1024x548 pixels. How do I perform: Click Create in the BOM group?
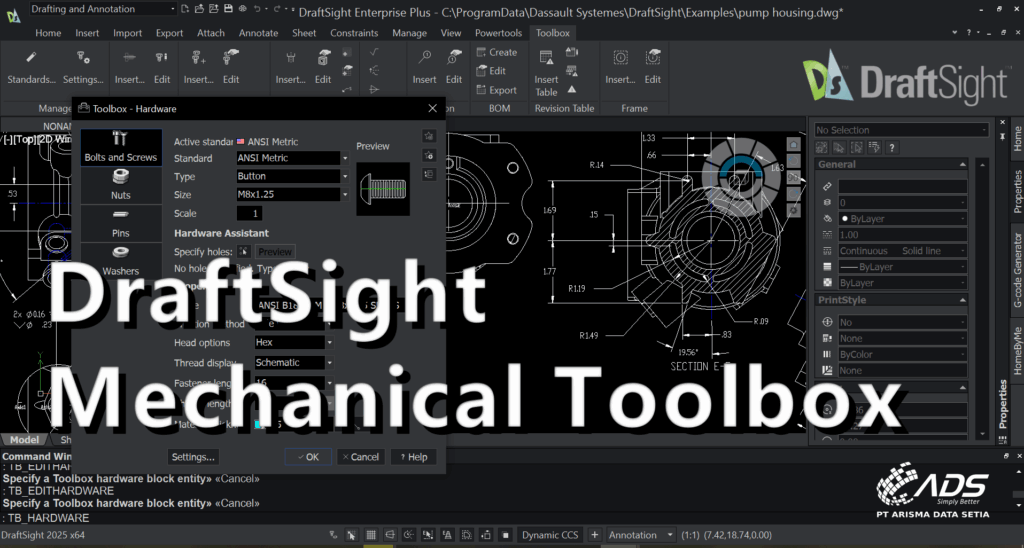[497, 52]
